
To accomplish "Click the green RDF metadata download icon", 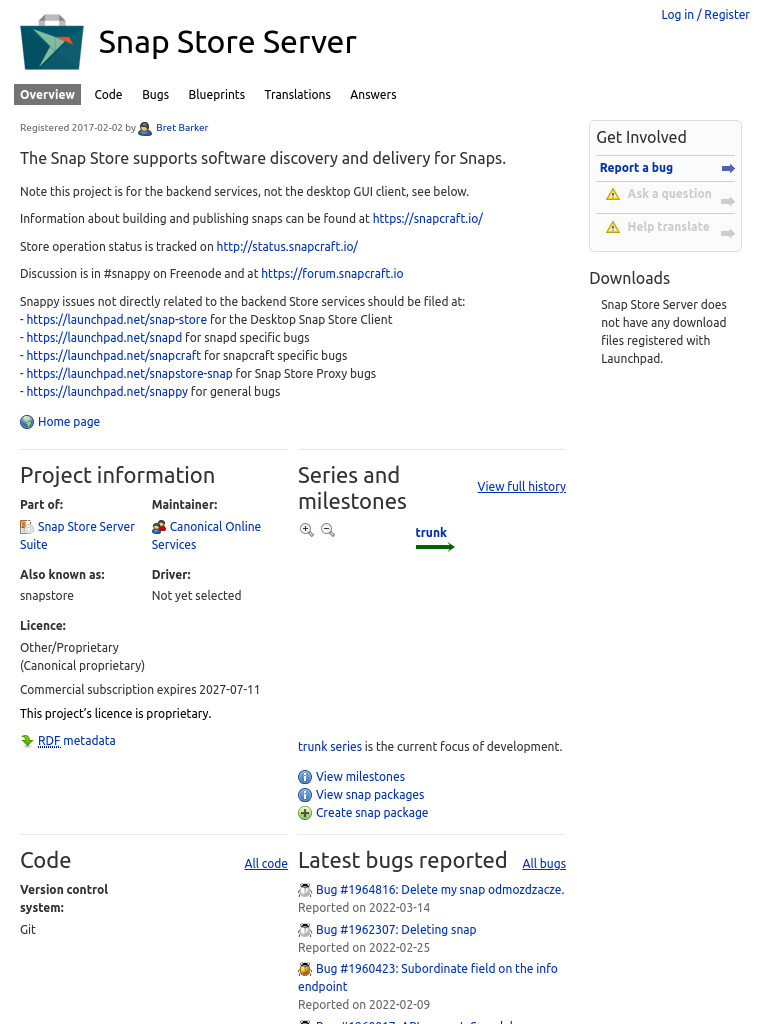I will 27,741.
